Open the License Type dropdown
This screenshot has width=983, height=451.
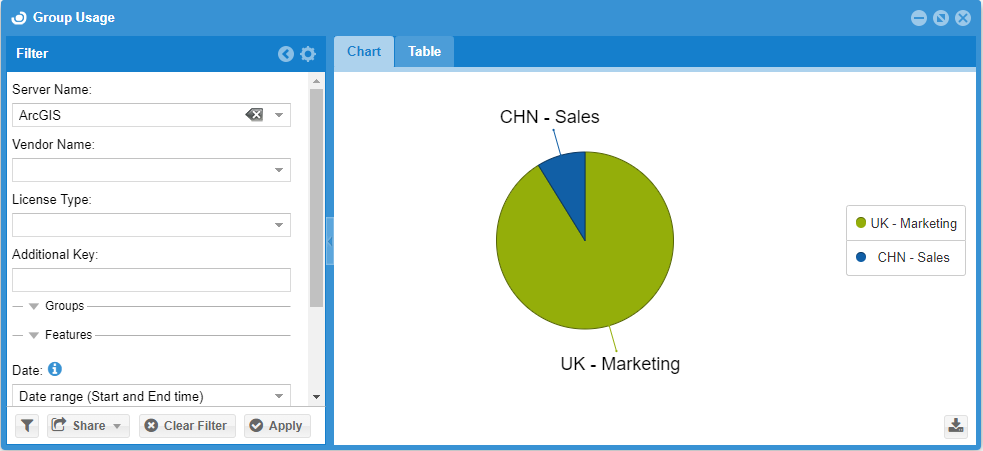(279, 225)
